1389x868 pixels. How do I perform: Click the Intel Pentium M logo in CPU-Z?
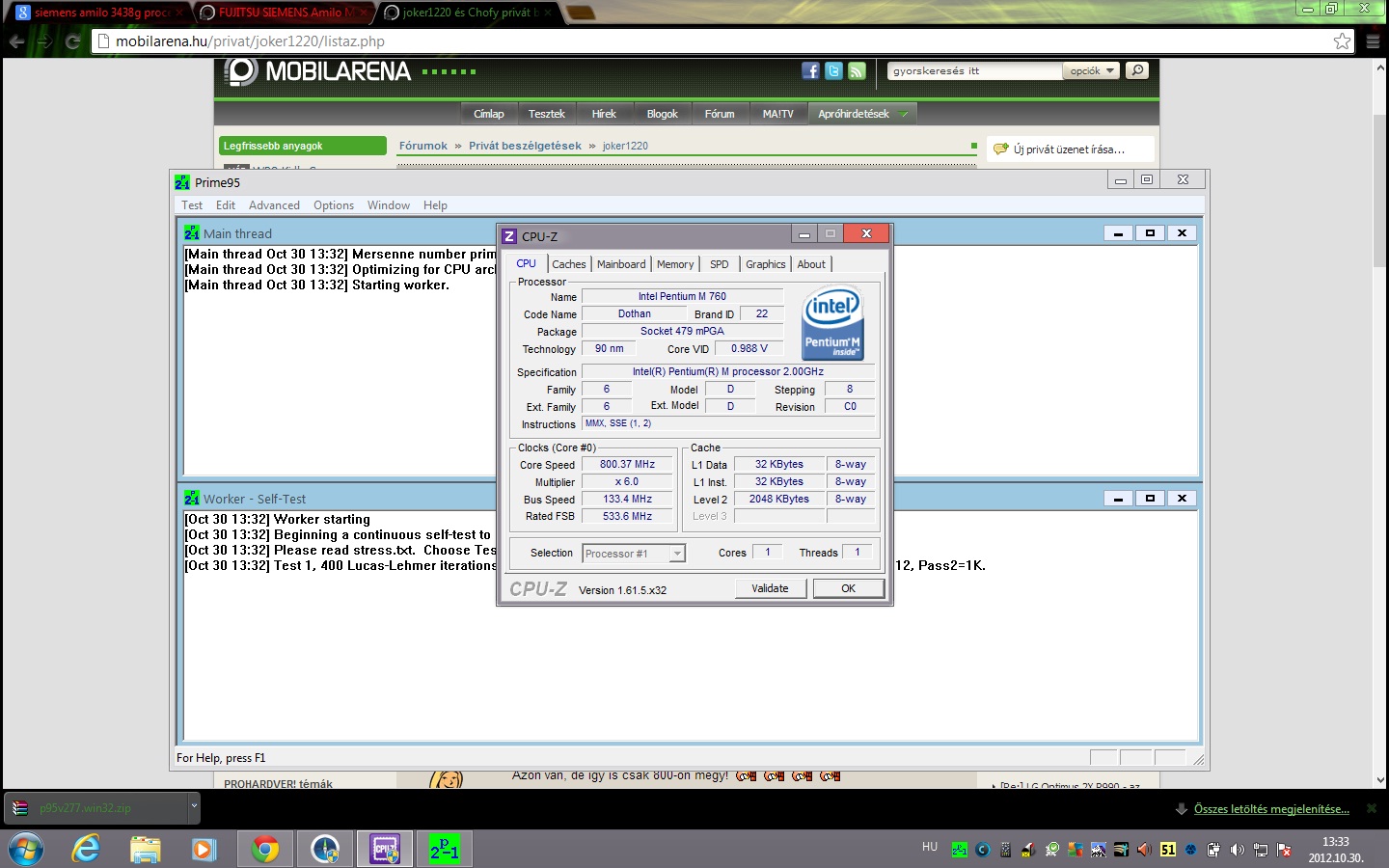point(832,323)
